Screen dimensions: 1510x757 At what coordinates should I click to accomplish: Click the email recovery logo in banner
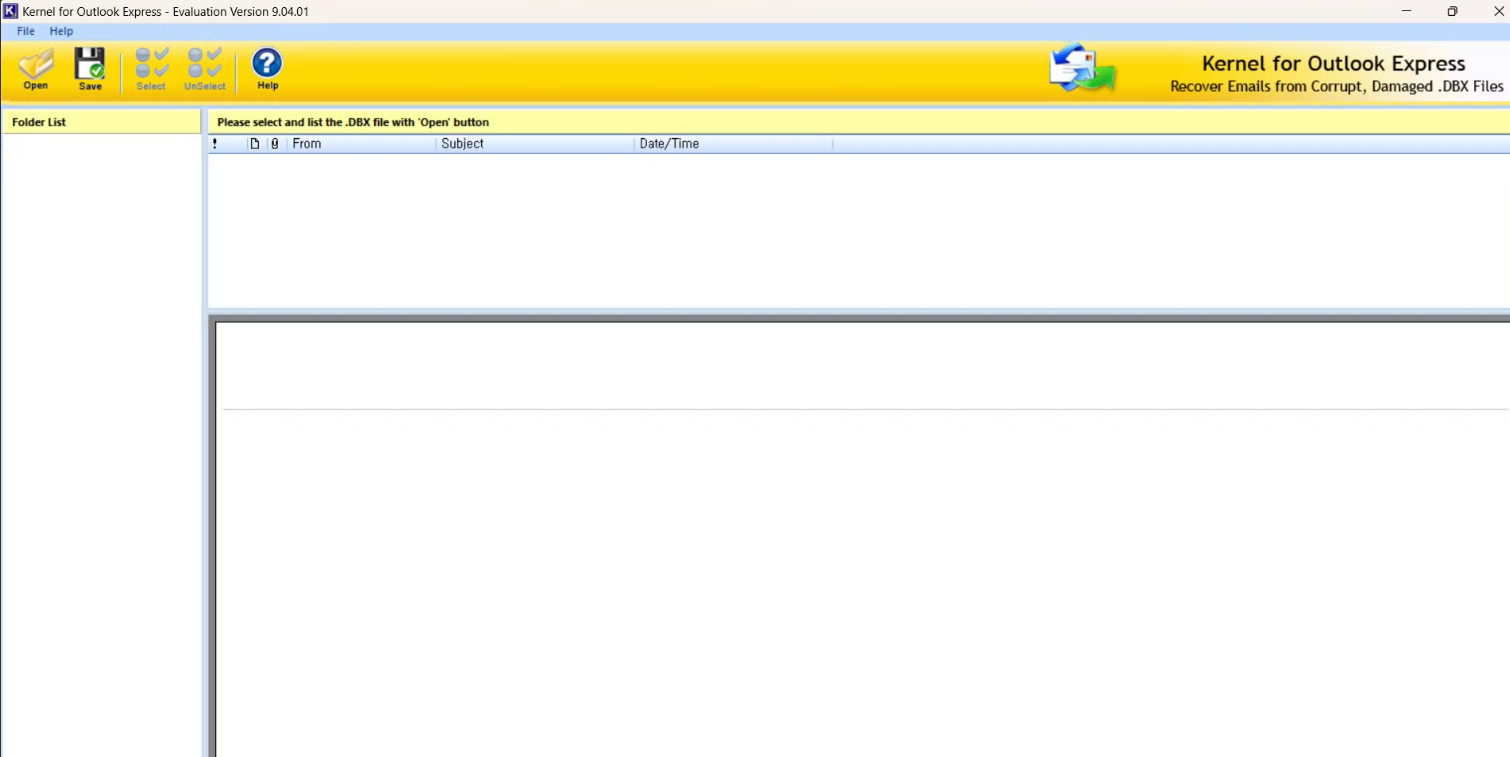click(1082, 69)
